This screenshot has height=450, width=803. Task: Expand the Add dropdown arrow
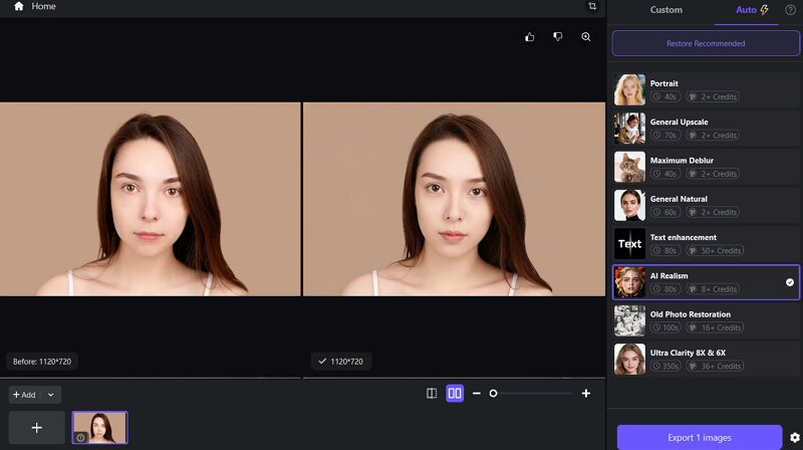click(51, 395)
